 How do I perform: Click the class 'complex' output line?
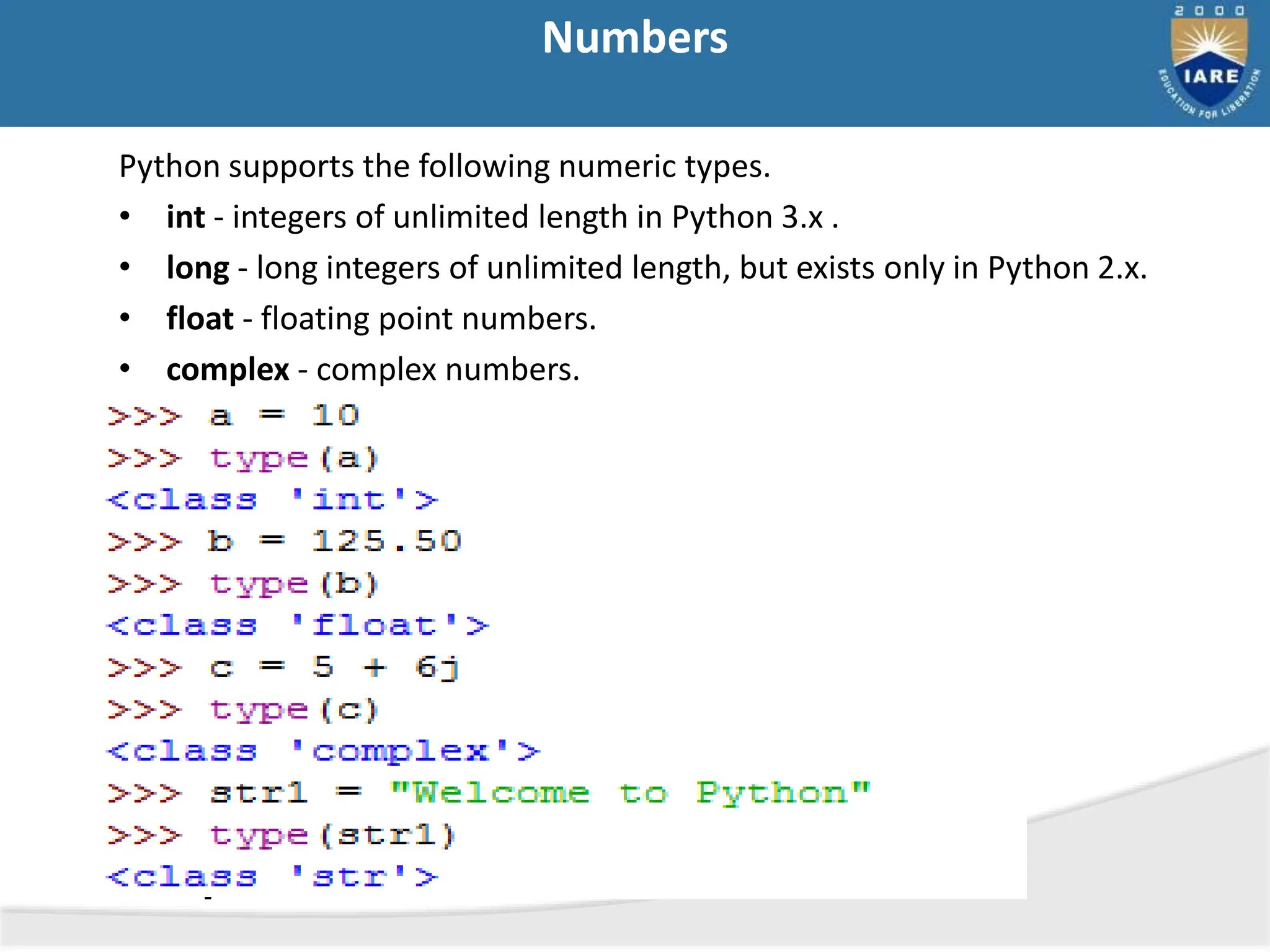(x=322, y=751)
